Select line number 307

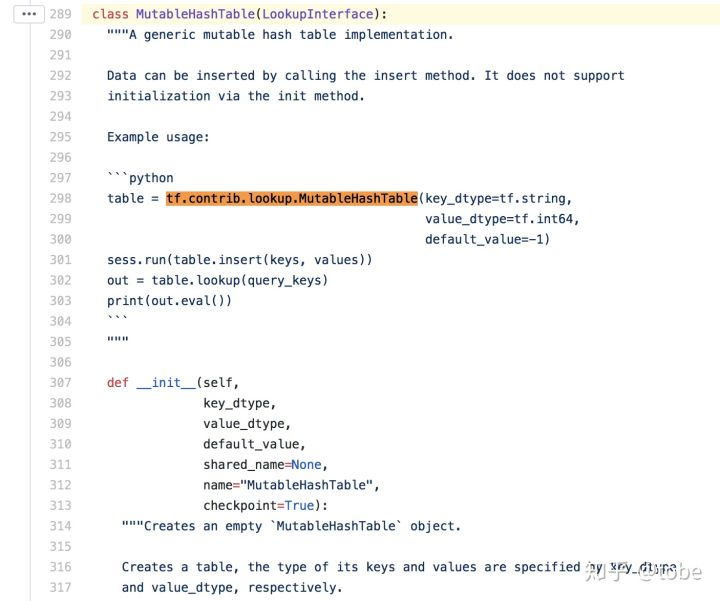[x=61, y=383]
